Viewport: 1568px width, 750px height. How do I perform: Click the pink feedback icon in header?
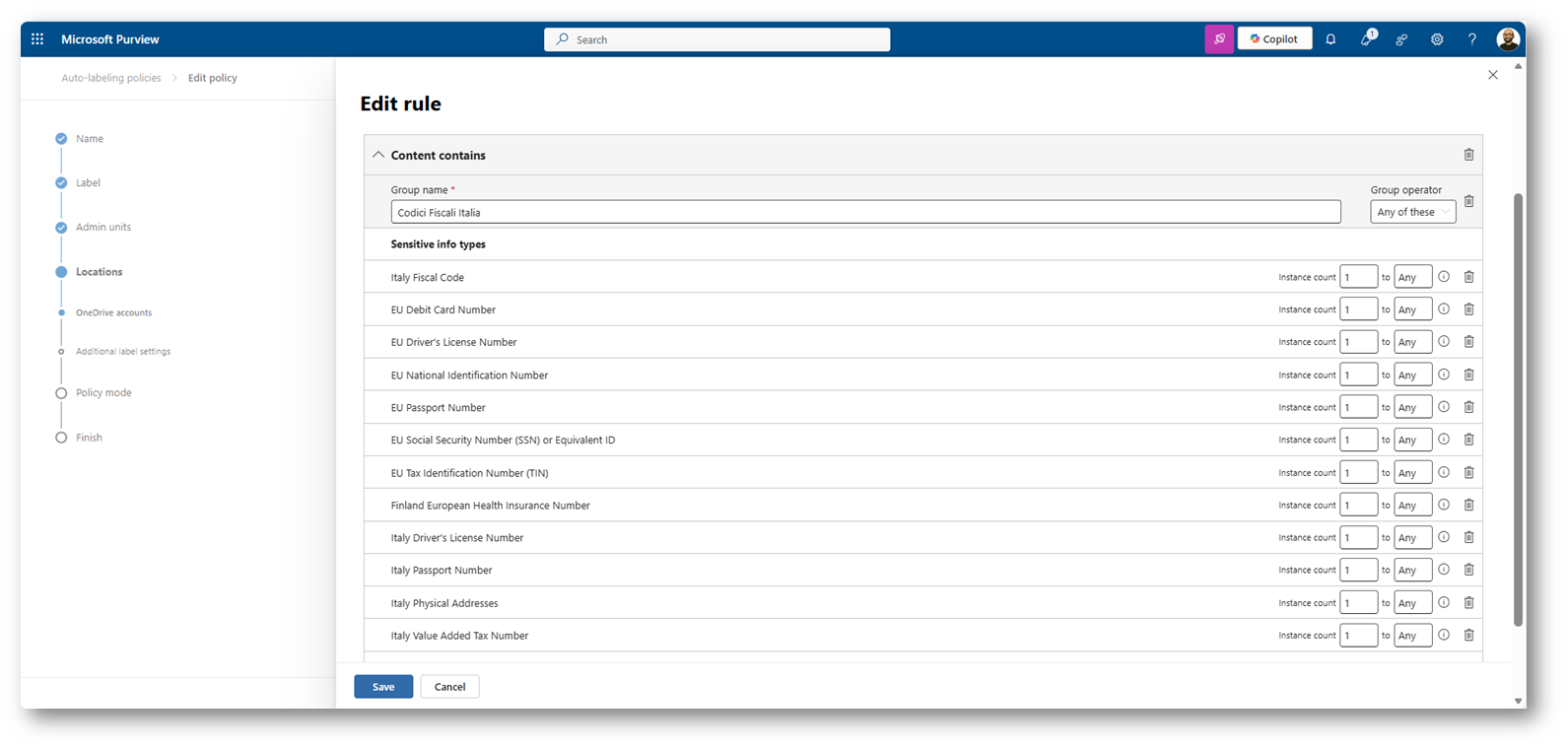click(1219, 39)
